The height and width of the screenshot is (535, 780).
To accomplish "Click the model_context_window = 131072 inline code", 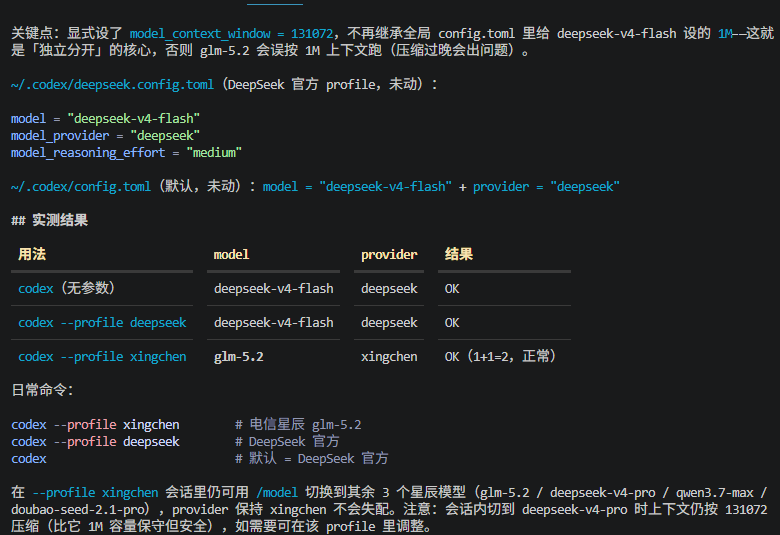I will (x=231, y=34).
